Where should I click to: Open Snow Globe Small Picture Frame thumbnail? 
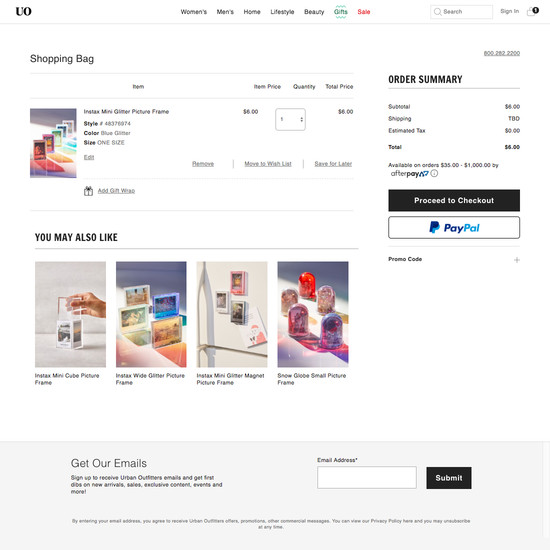pyautogui.click(x=313, y=314)
